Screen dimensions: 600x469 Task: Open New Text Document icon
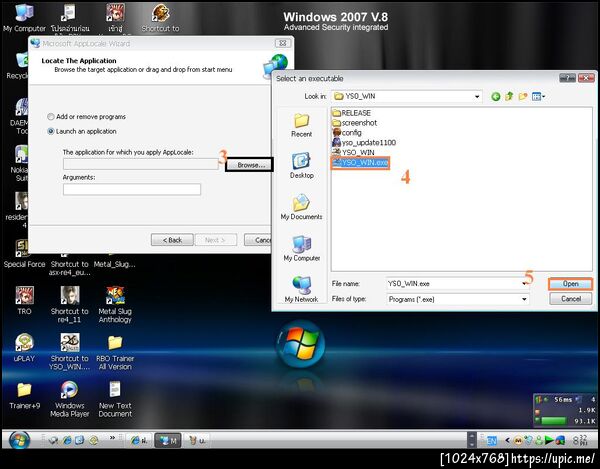coord(115,399)
